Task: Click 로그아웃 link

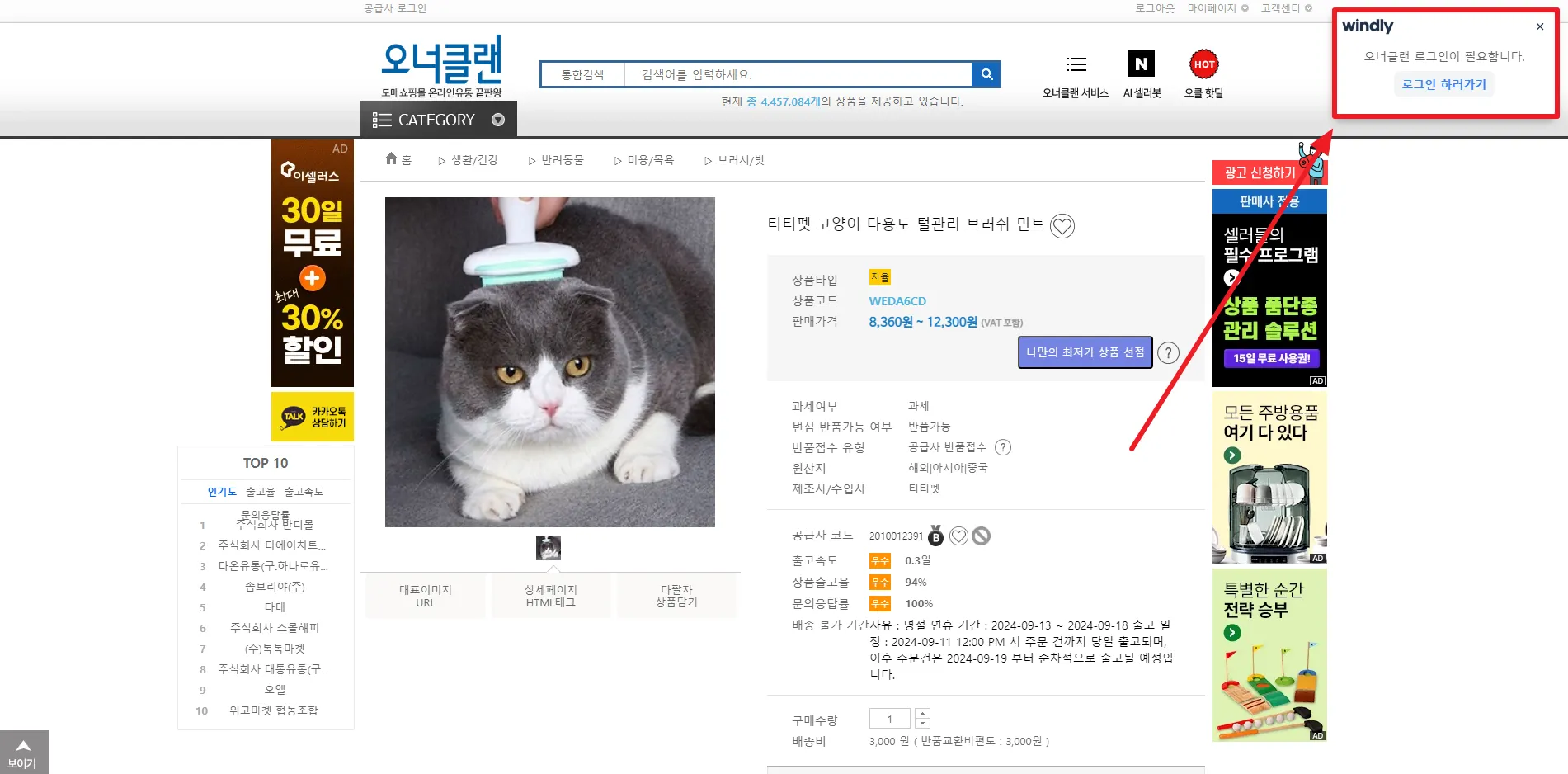Action: (1155, 8)
